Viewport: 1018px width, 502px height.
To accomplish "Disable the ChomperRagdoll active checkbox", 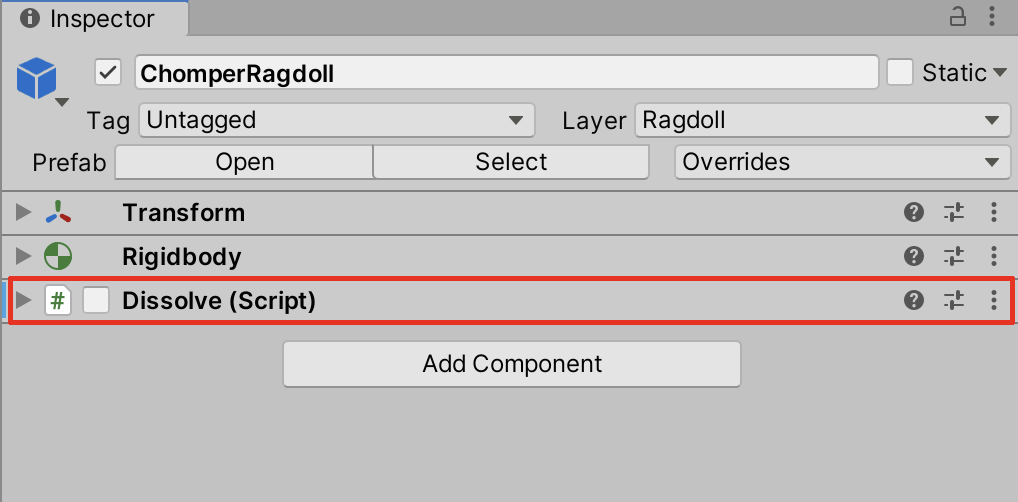I will [x=108, y=73].
